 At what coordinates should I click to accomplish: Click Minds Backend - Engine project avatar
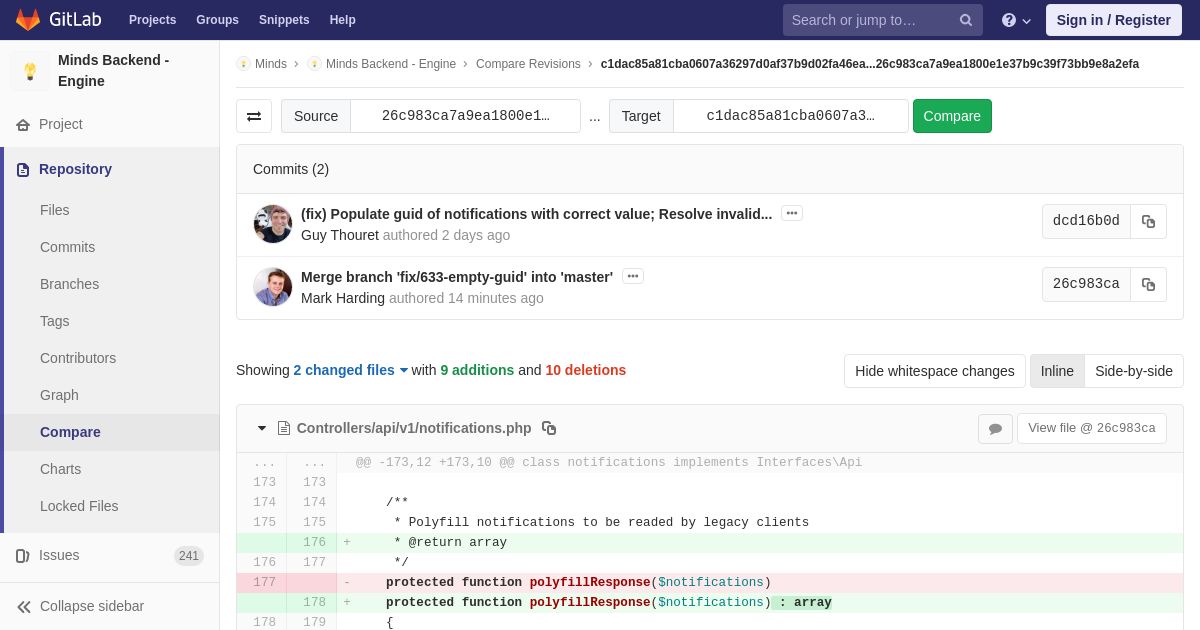(30, 71)
